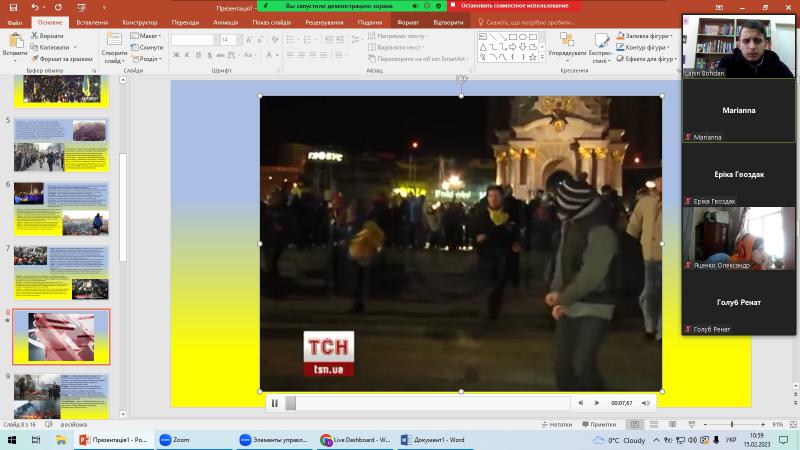Select slide 5 thumbnail
This screenshot has height=450, width=800.
click(61, 145)
